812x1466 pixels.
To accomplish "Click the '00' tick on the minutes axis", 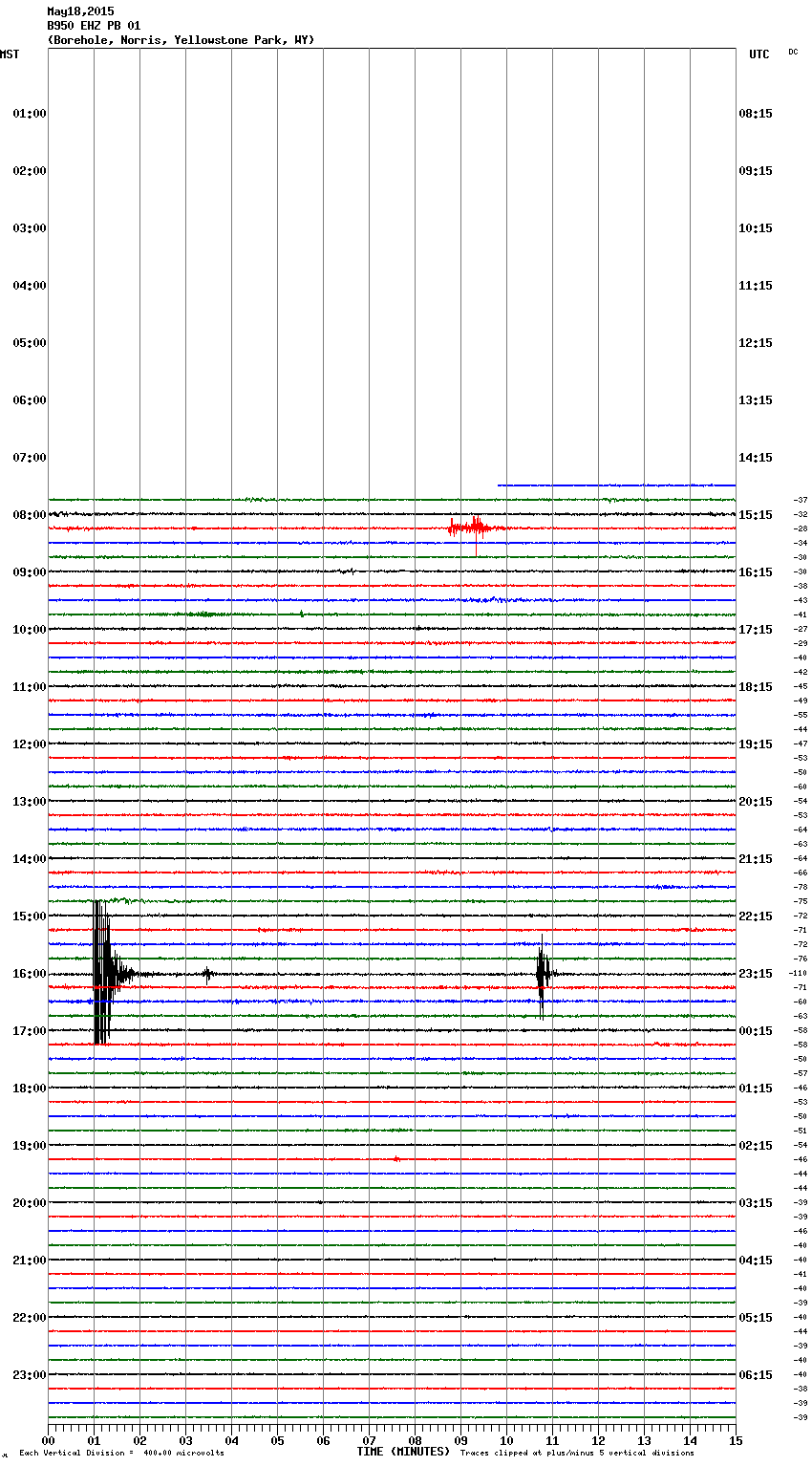I will click(48, 1440).
